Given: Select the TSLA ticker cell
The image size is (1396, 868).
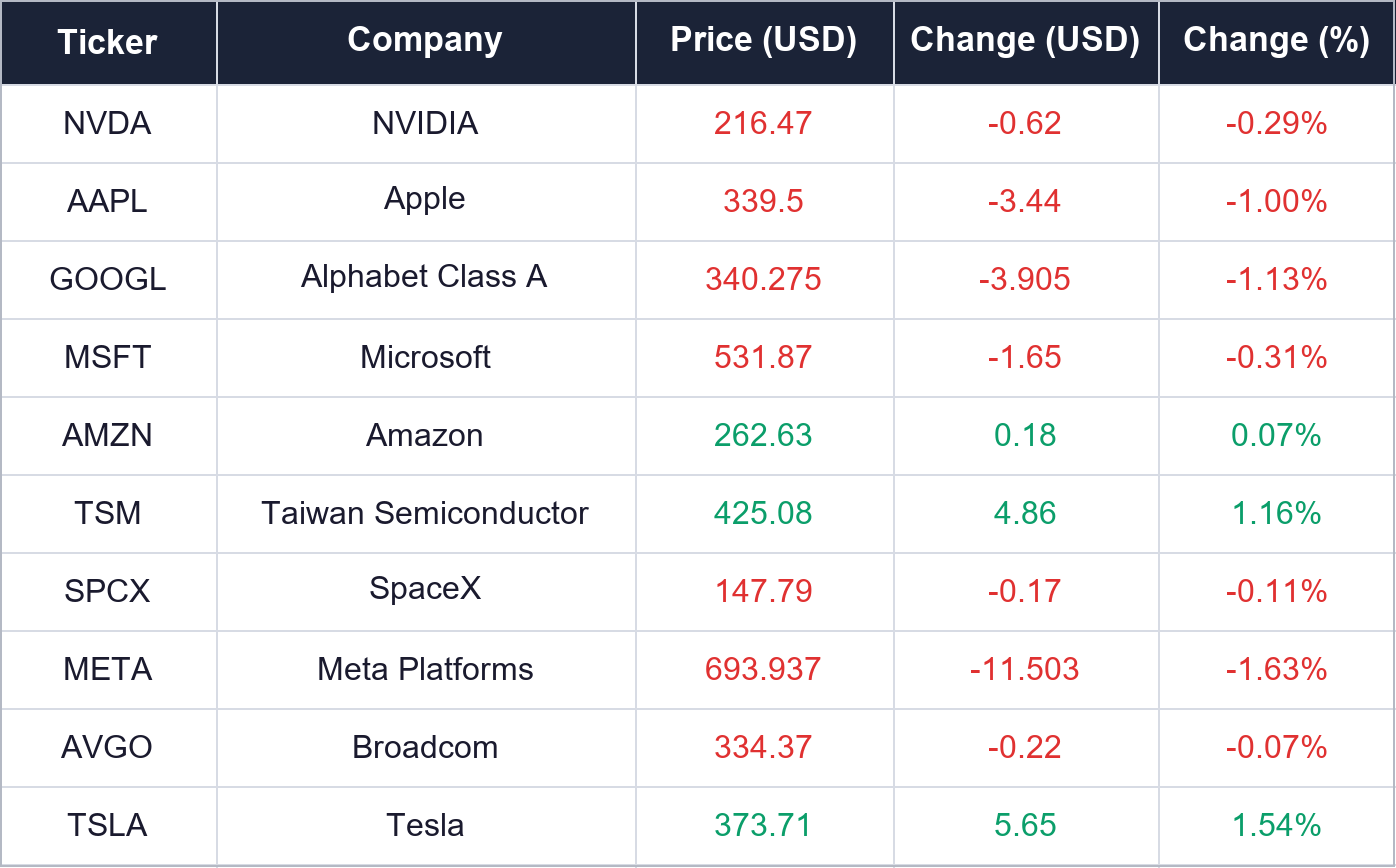Looking at the screenshot, I should [x=108, y=825].
